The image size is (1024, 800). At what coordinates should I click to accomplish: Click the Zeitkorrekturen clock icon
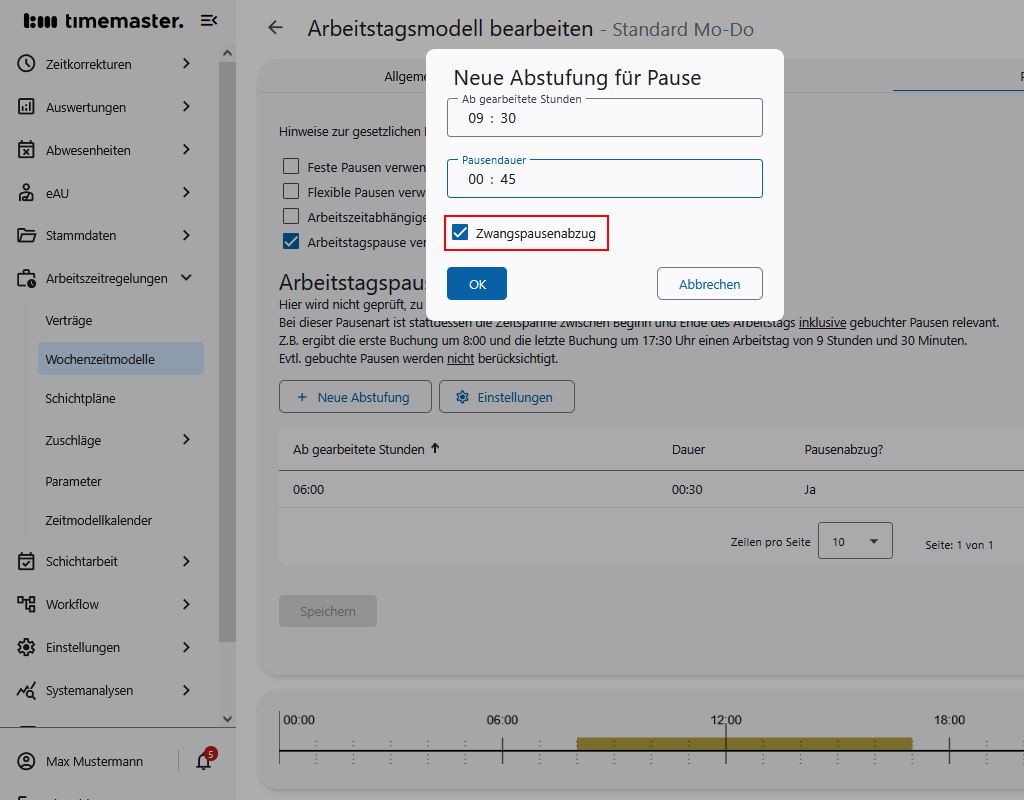pos(26,64)
